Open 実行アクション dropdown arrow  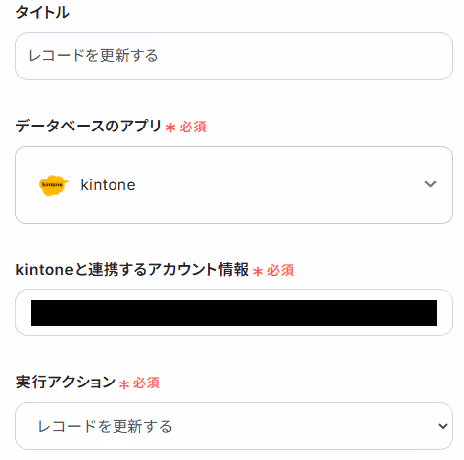[443, 426]
